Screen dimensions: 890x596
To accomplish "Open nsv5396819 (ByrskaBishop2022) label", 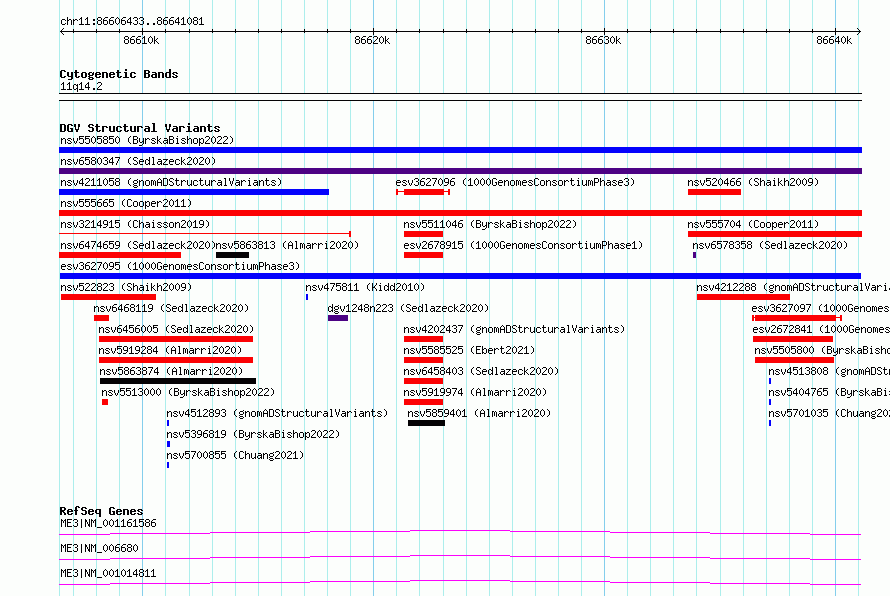I will click(x=253, y=434).
